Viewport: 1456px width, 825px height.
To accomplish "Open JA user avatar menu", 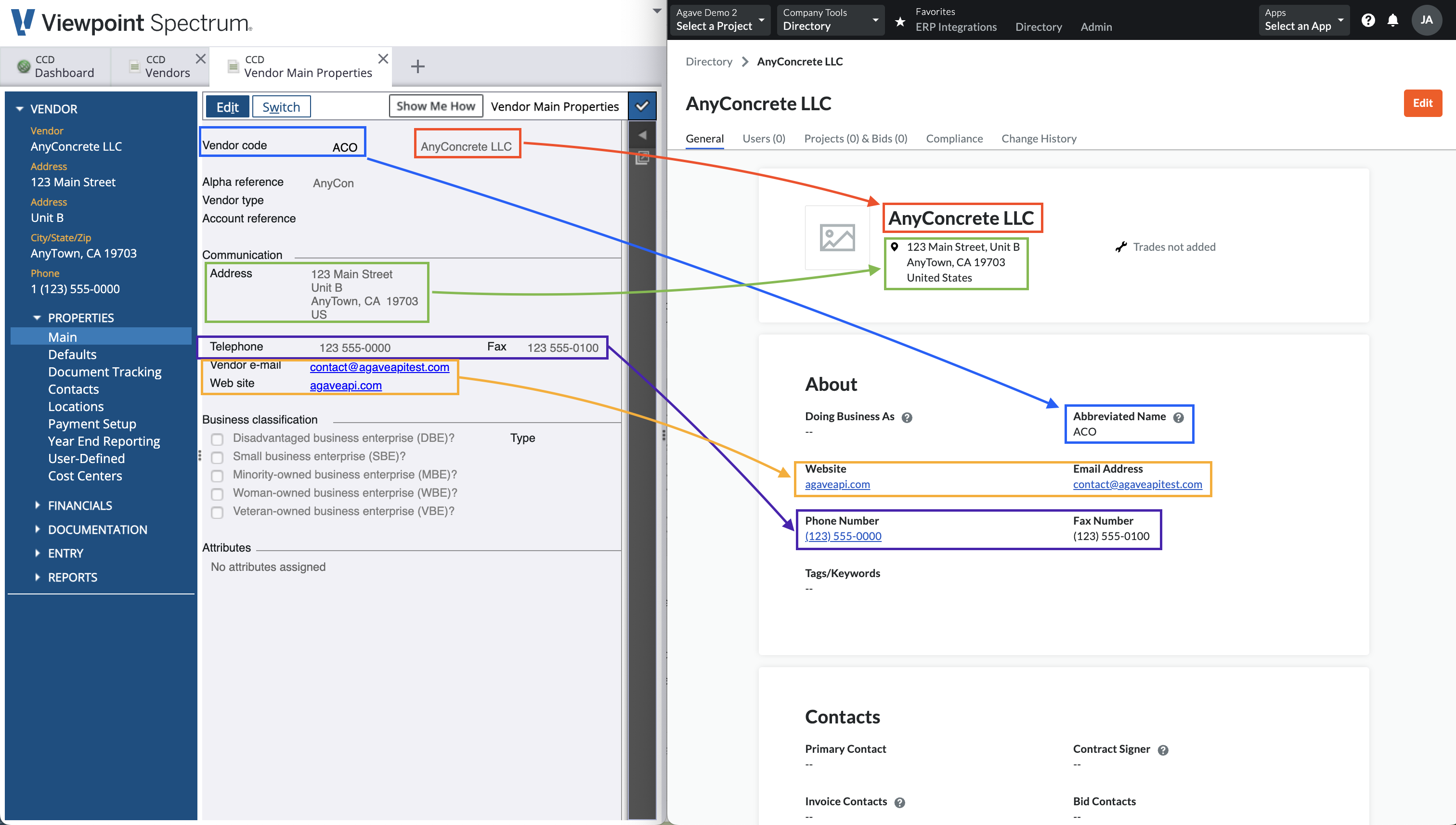I will point(1426,20).
